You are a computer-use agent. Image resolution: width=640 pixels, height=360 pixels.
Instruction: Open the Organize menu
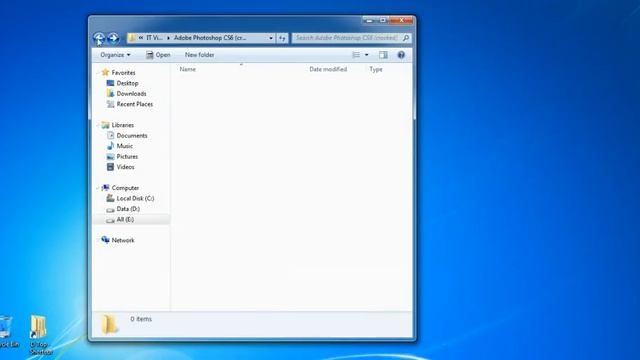(115, 55)
